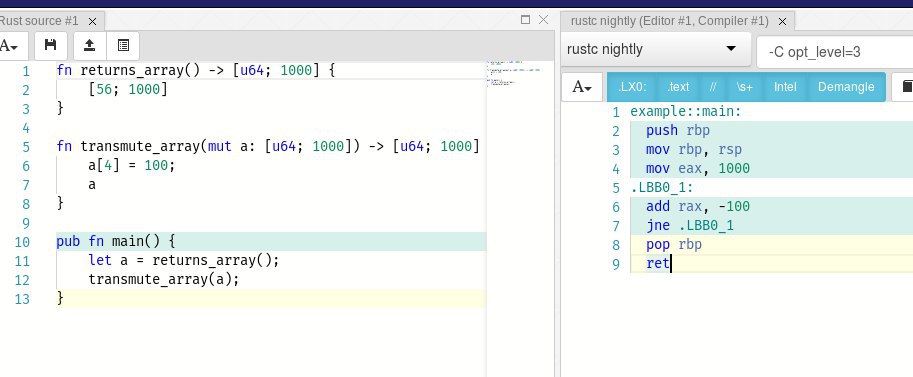Click compiler options field with -C opt_level=3
Screen dimensions: 913x377
[835, 52]
